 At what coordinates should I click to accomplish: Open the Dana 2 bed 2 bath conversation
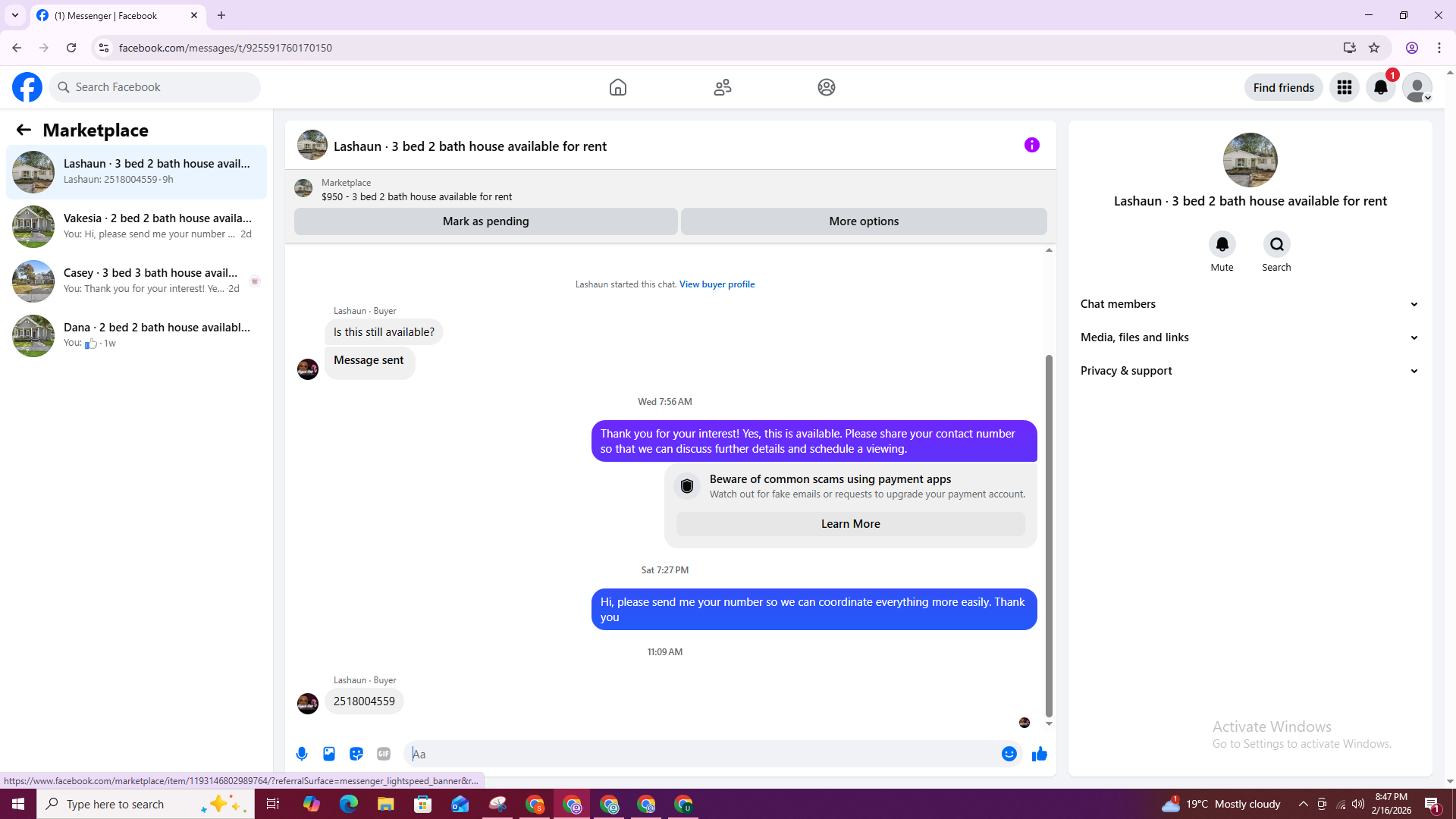click(136, 336)
